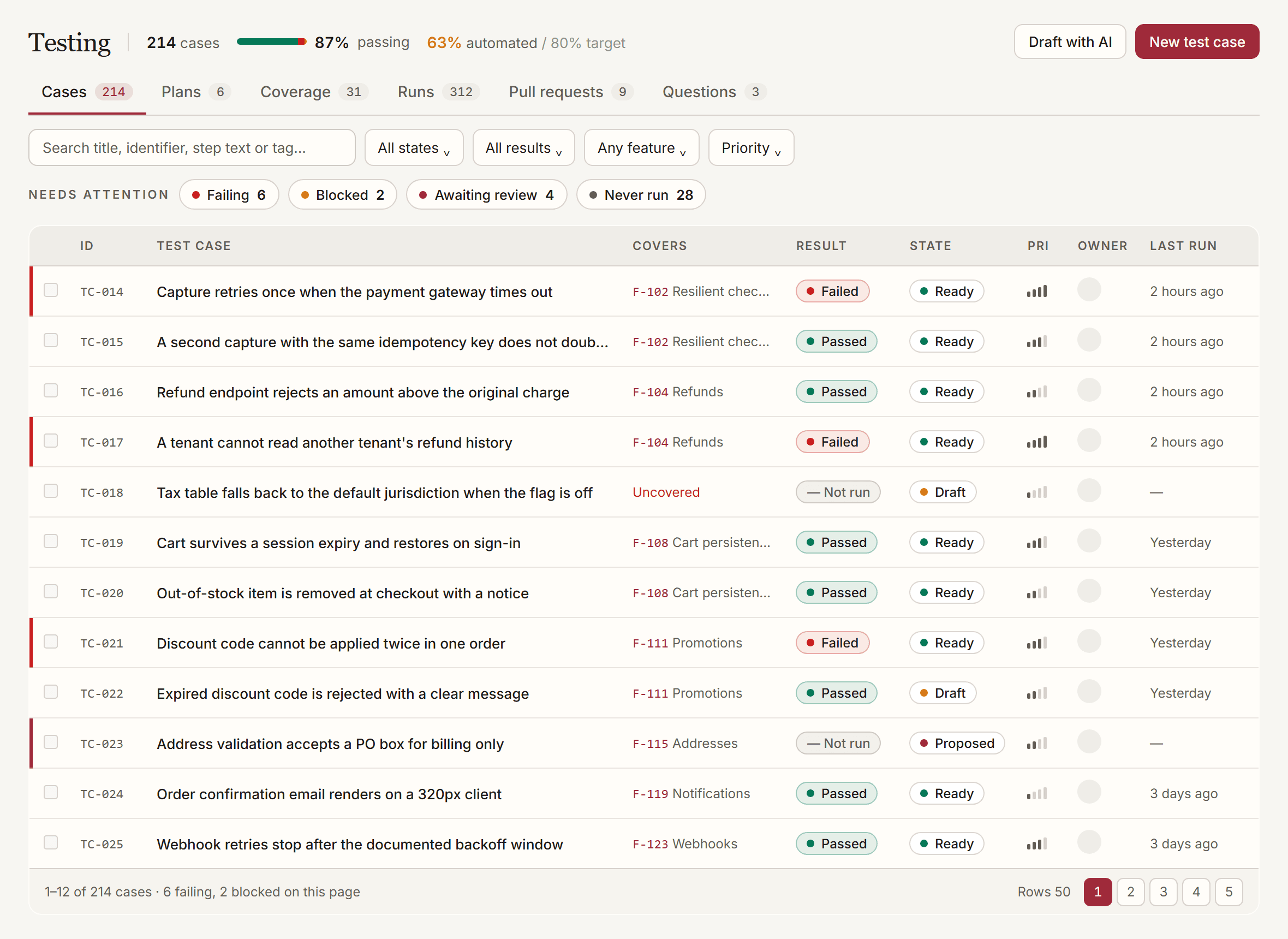Select the TC-014 row checkbox

click(x=51, y=290)
